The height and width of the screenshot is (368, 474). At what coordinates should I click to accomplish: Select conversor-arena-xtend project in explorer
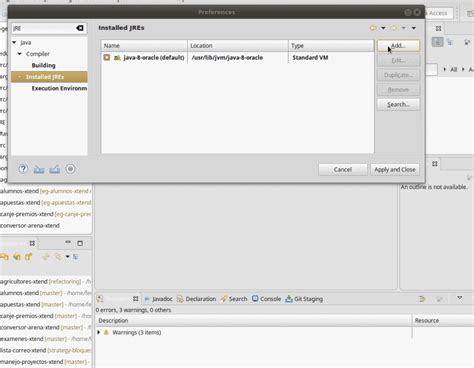pyautogui.click(x=30, y=226)
